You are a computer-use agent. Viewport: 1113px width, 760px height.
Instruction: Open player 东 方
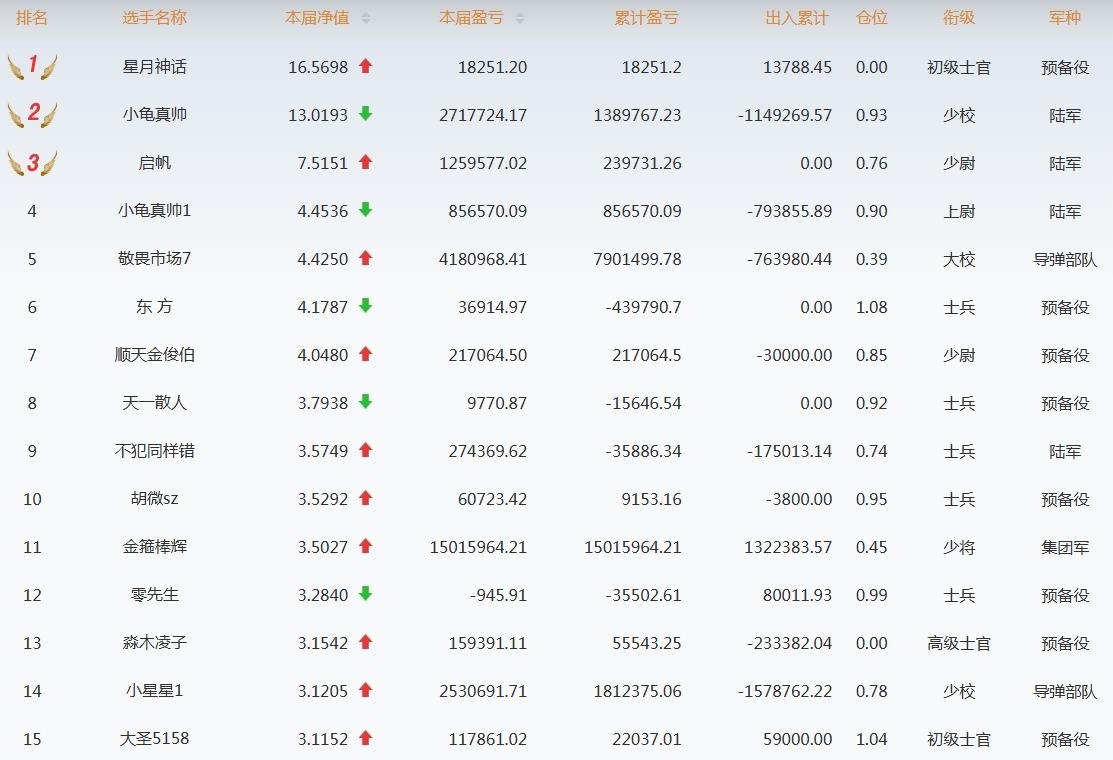154,307
